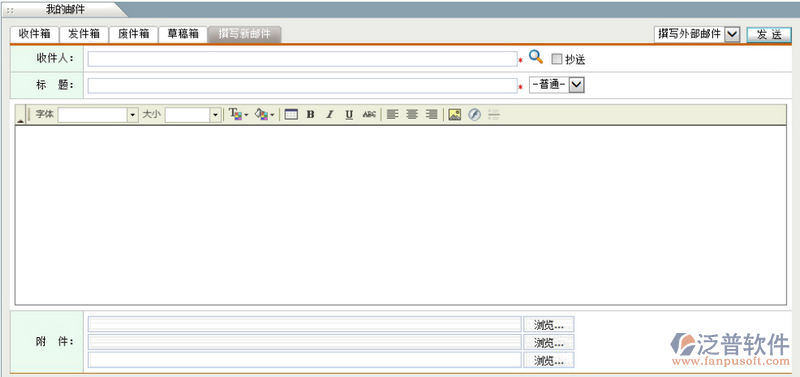Open the font color picker
This screenshot has height=377, width=800.
click(238, 115)
